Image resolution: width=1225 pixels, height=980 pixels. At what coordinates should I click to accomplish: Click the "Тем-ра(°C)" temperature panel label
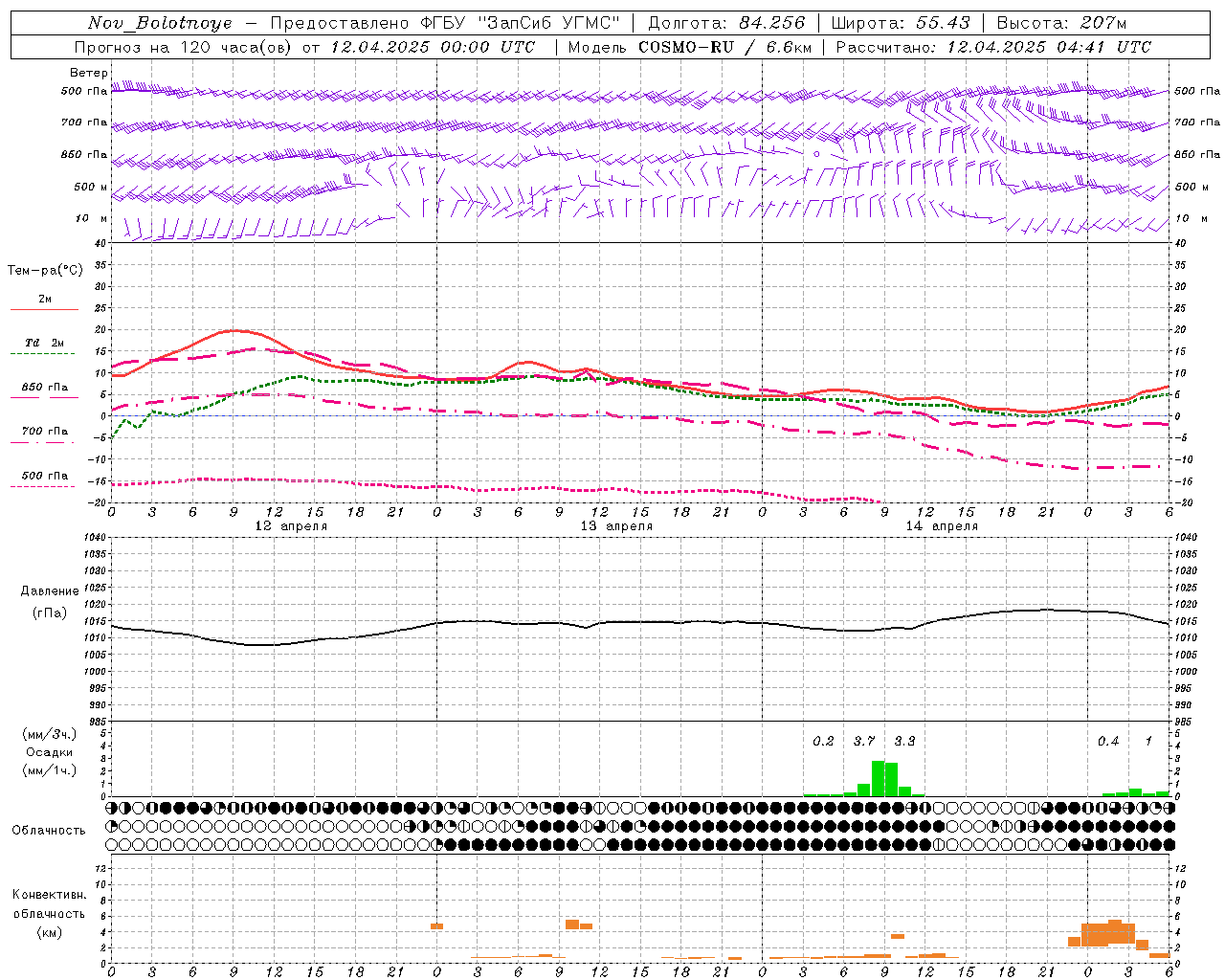[45, 271]
